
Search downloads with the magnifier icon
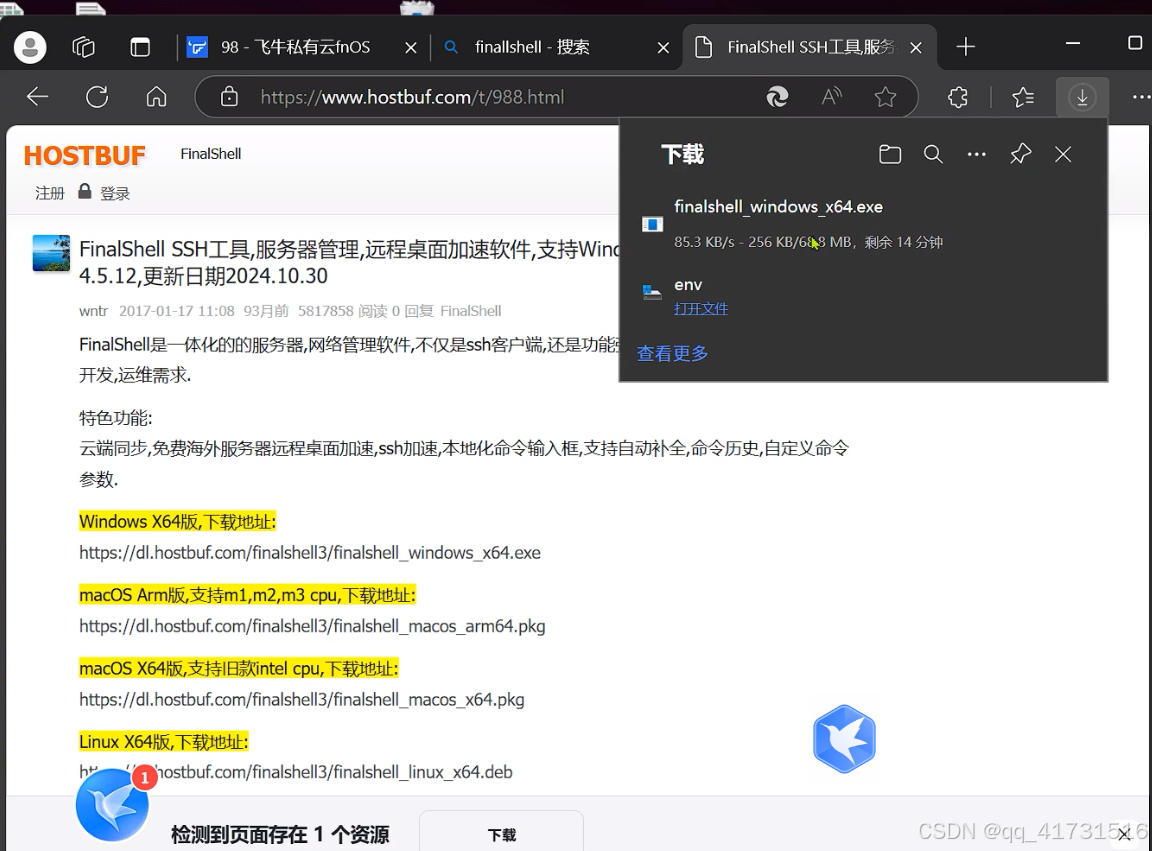(933, 154)
